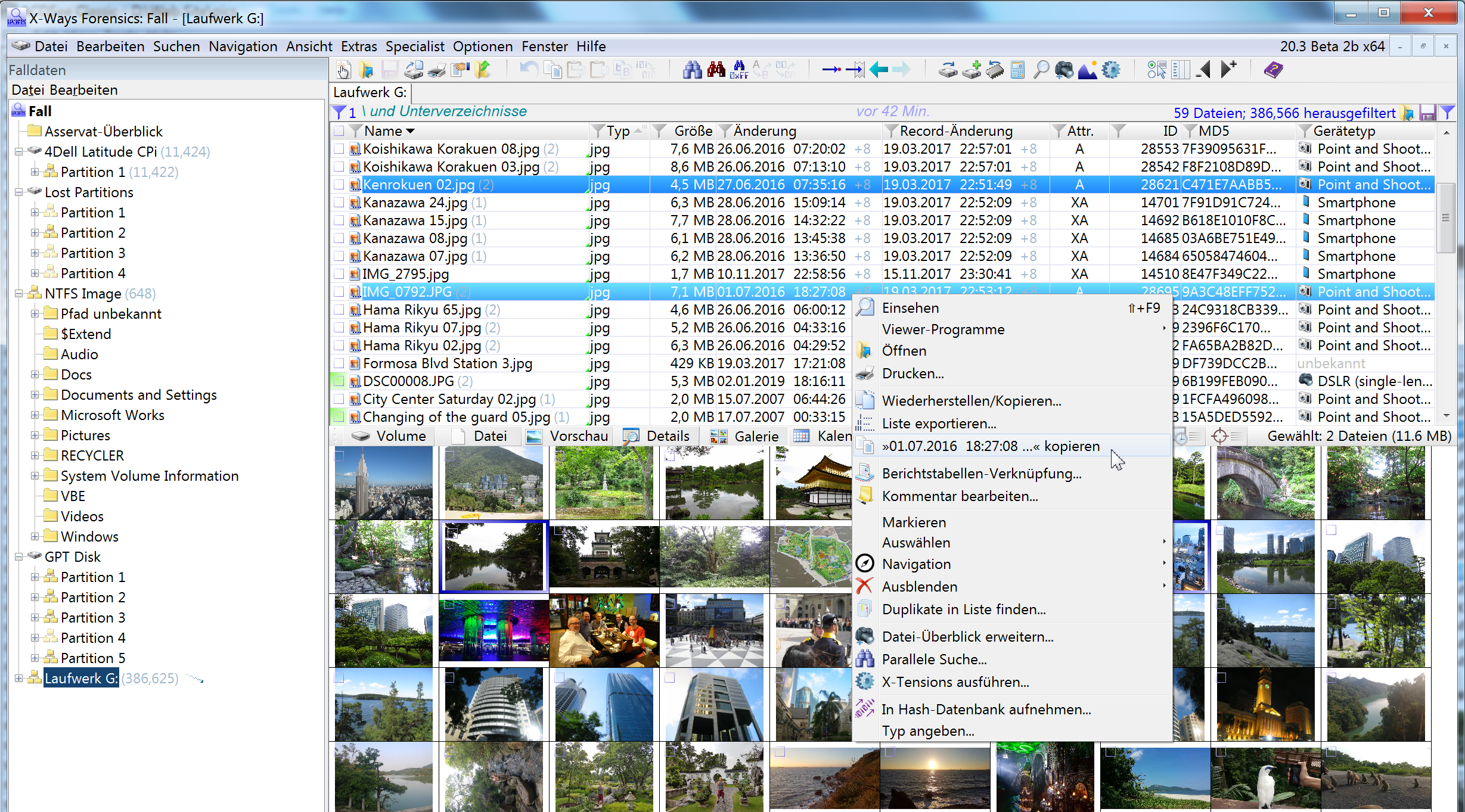Screen dimensions: 1465x812
Task: Expand the Laufwerk G: tree node
Action: (x=19, y=679)
